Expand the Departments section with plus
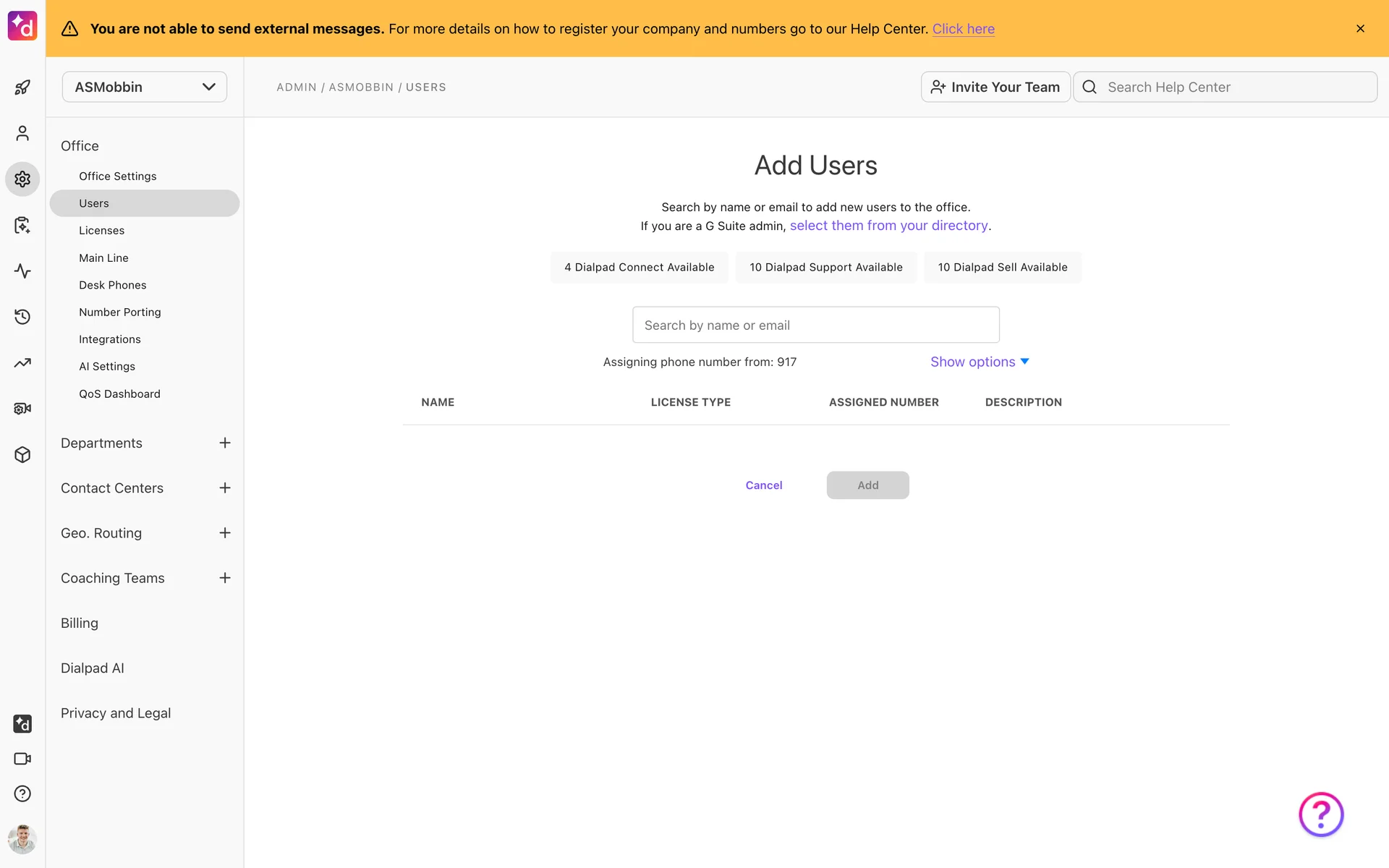This screenshot has height=868, width=1389. [x=225, y=443]
